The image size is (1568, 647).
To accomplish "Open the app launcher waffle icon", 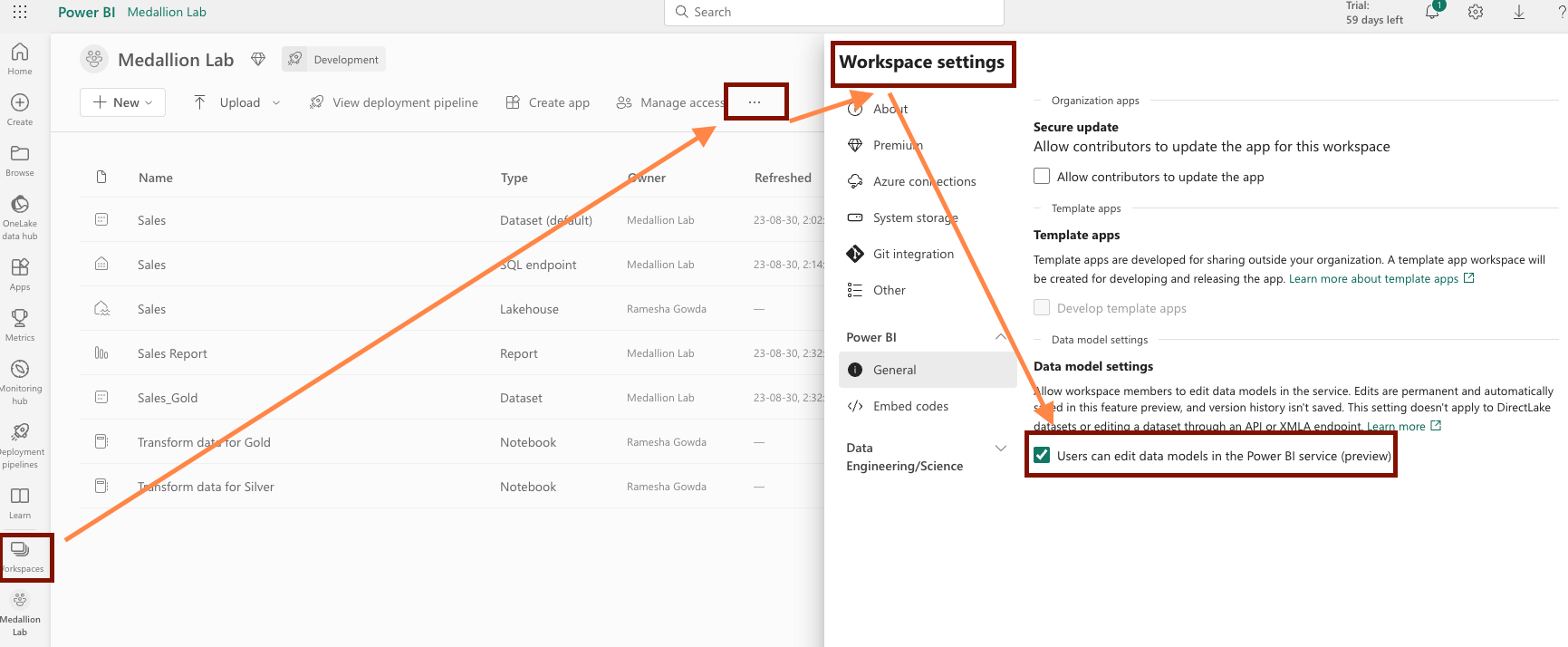I will (x=20, y=12).
